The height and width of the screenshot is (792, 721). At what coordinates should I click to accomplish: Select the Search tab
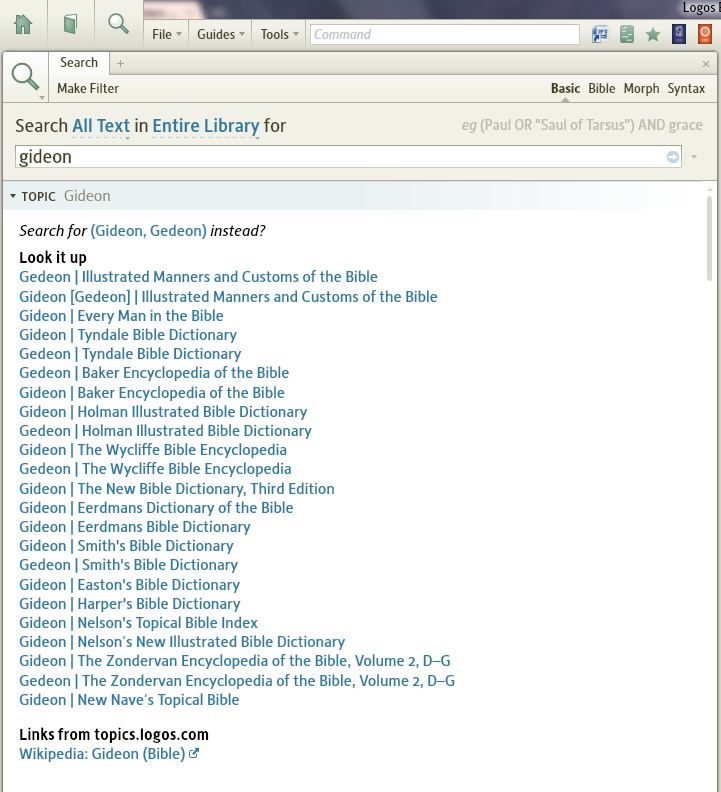click(79, 63)
